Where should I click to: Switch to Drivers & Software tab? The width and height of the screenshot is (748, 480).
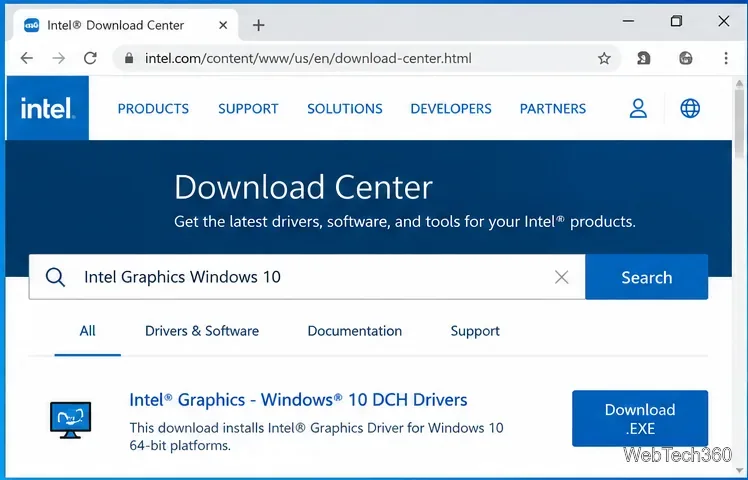point(202,331)
